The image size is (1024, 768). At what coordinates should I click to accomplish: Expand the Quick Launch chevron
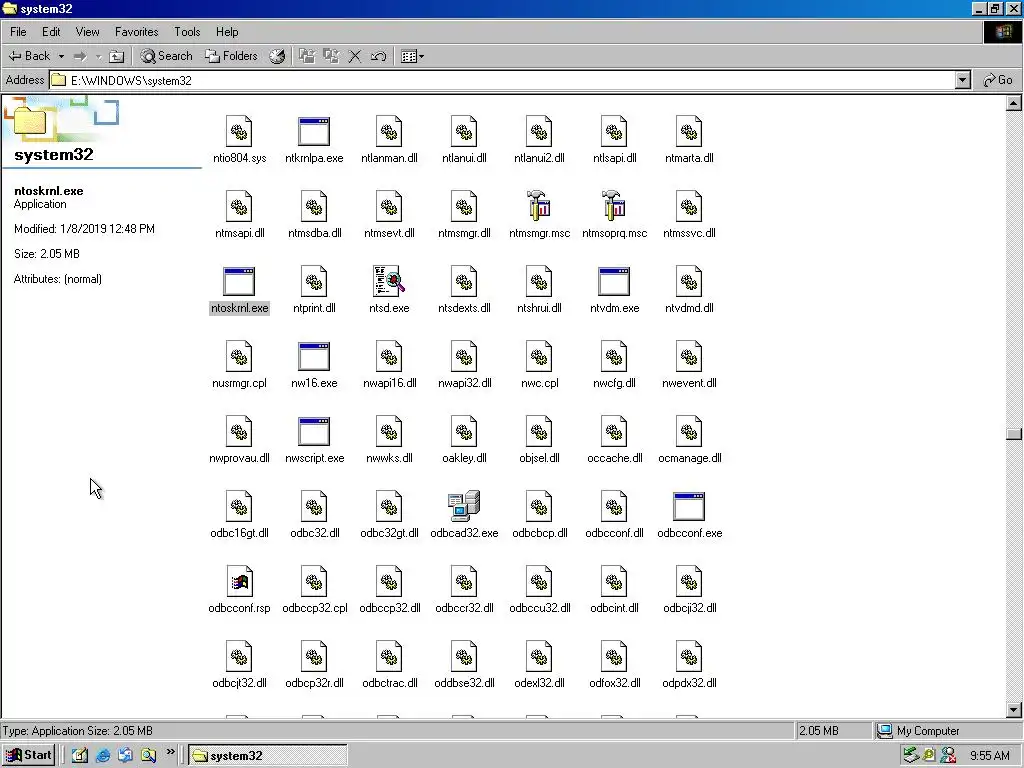point(170,752)
